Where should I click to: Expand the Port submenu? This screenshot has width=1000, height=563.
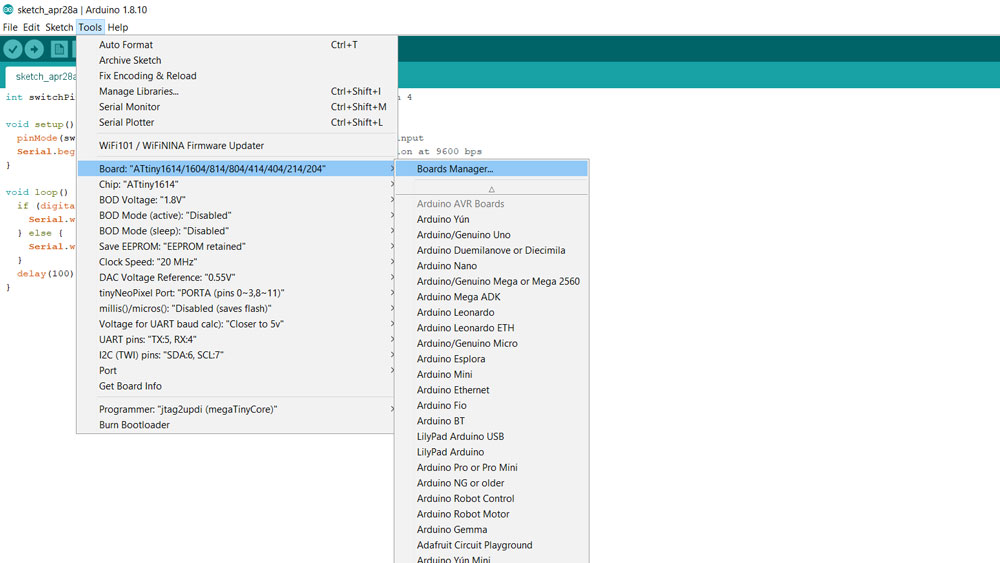click(236, 370)
